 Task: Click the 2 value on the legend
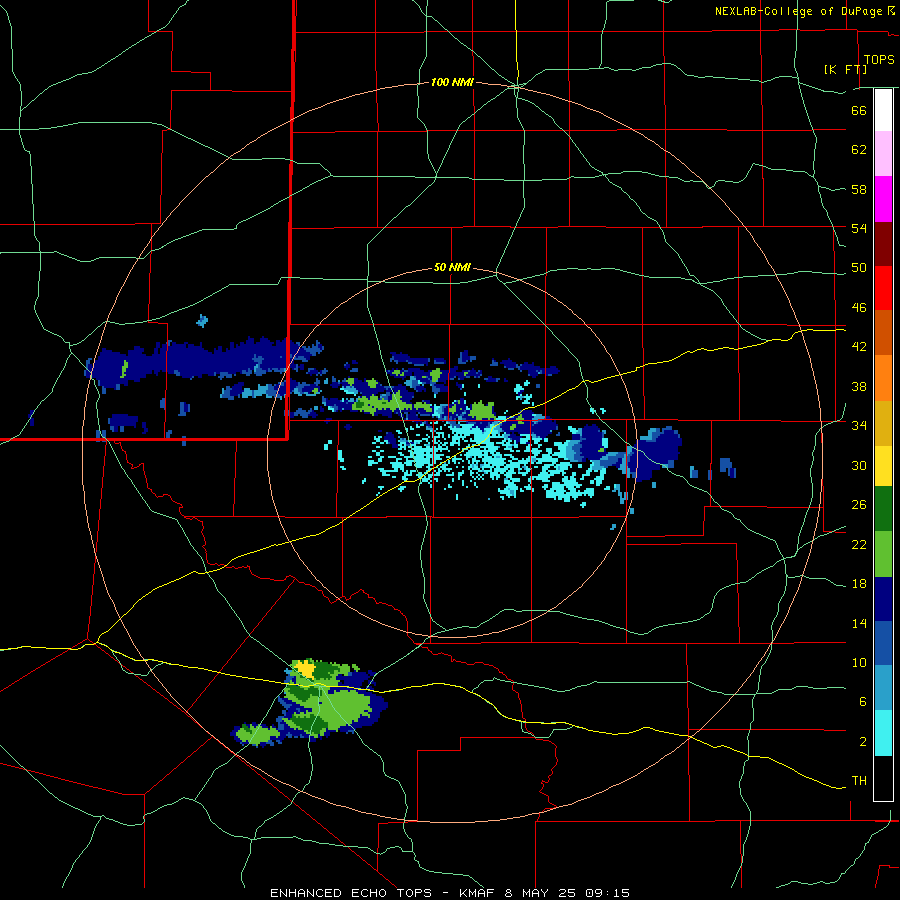[862, 742]
